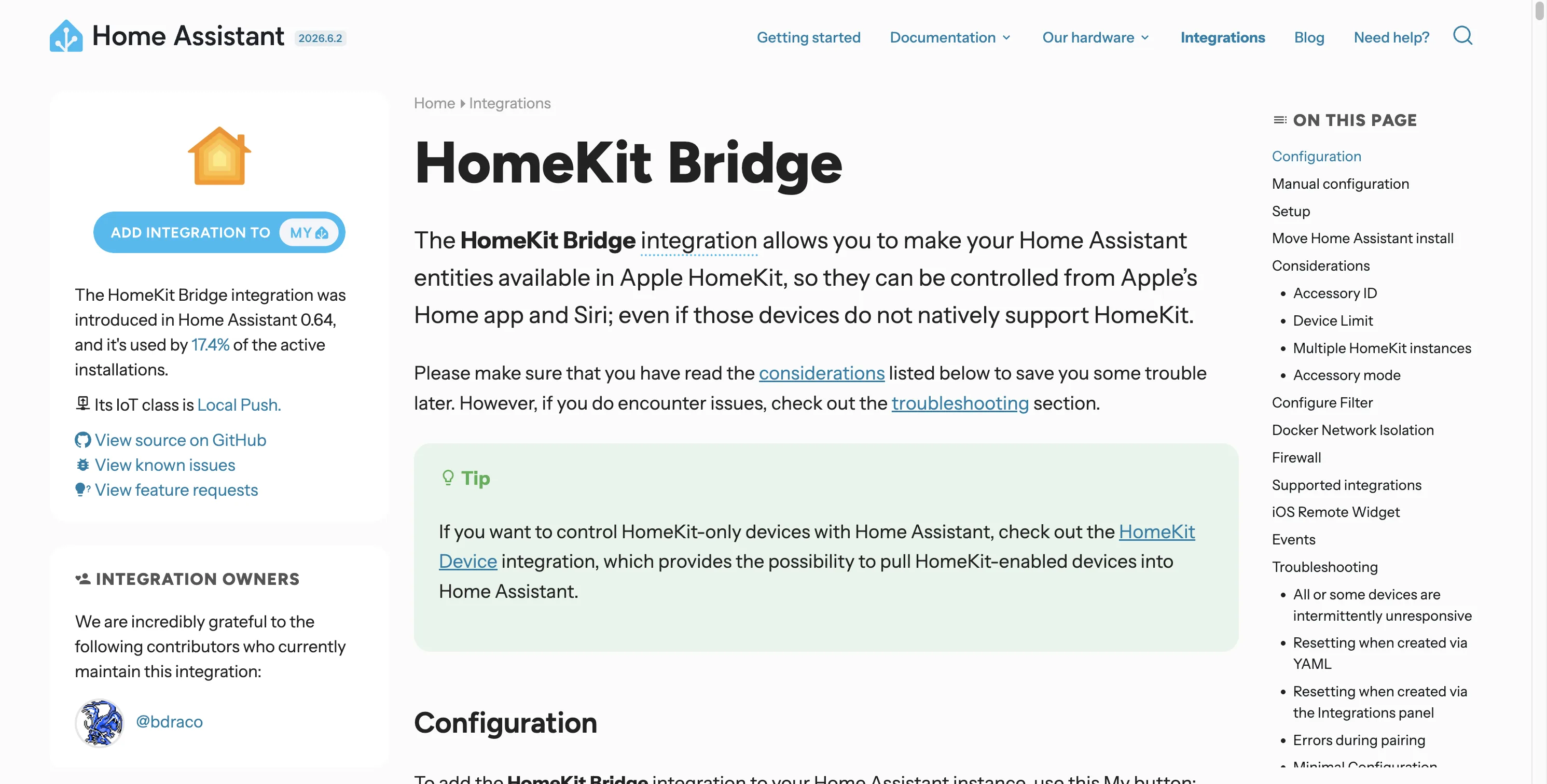This screenshot has width=1547, height=784.
Task: Open the HomeKit Device link in Tip
Action: [x=1157, y=531]
